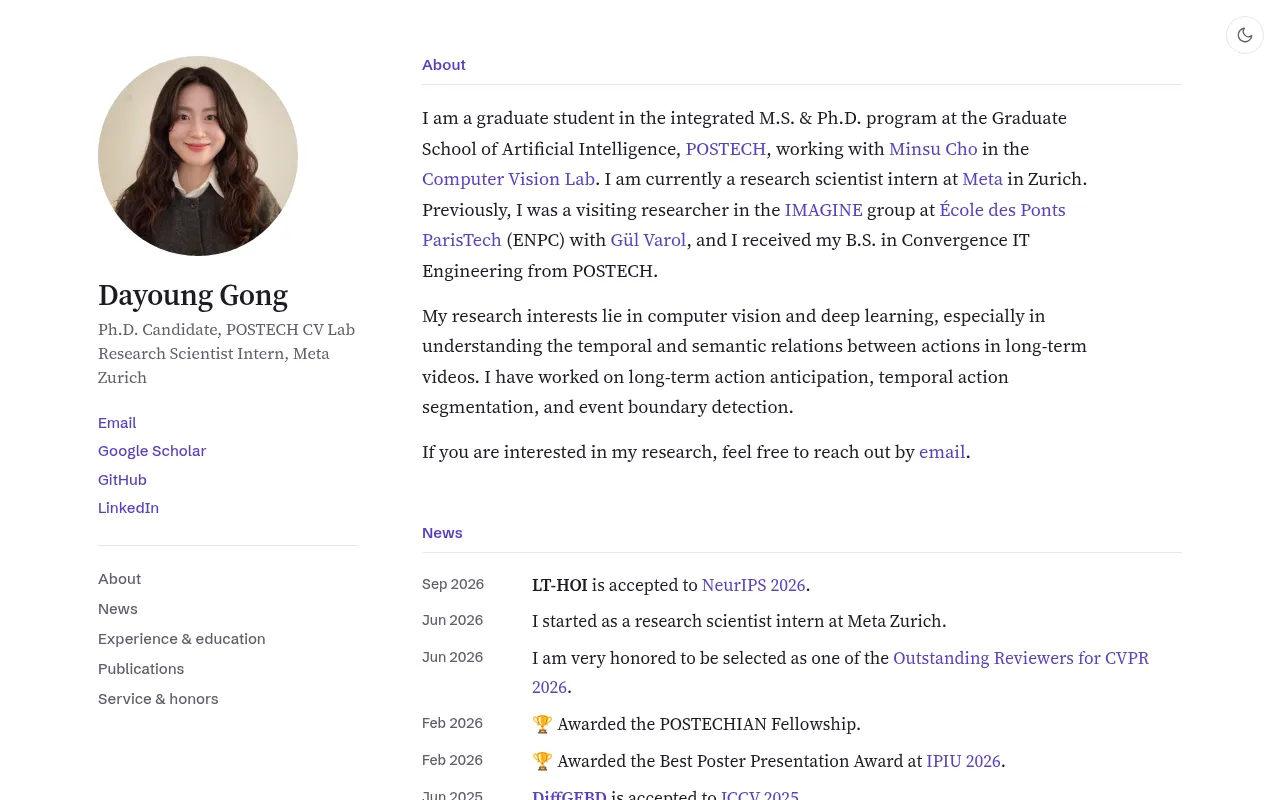
Task: Open the Meta link in About text
Action: pyautogui.click(x=982, y=179)
